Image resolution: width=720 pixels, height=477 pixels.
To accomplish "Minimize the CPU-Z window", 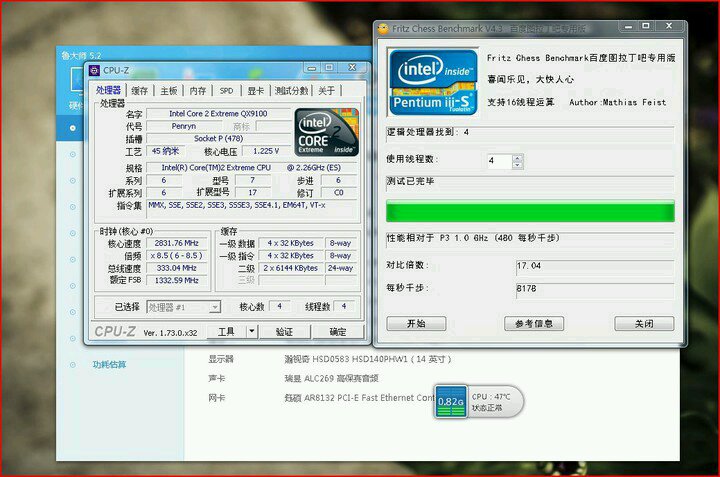I will tap(312, 68).
